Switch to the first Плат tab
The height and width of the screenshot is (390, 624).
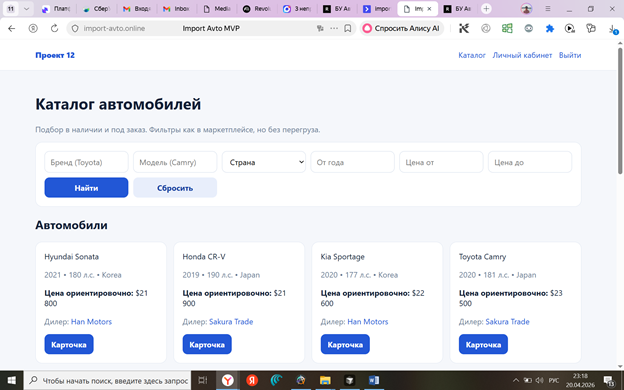[57, 8]
